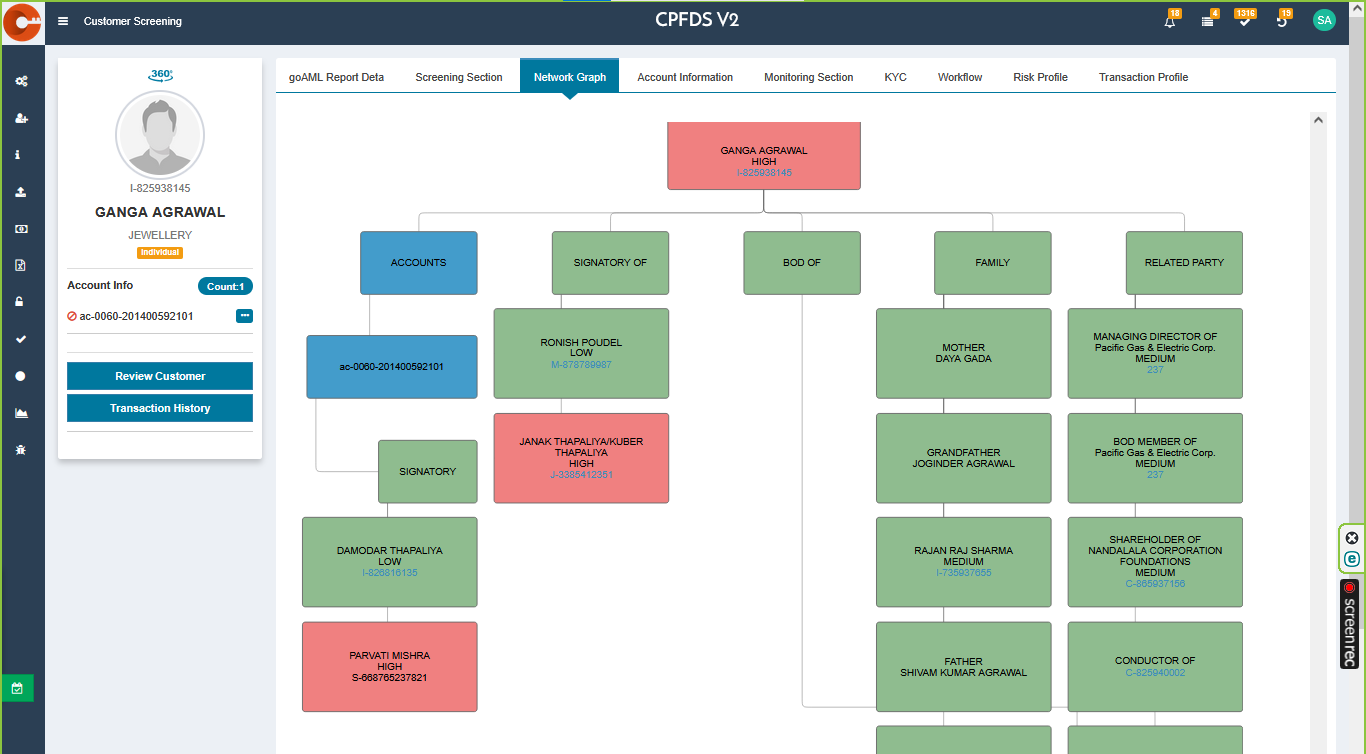The height and width of the screenshot is (754, 1366).
Task: Expand the account ellipsis options button
Action: click(x=244, y=316)
